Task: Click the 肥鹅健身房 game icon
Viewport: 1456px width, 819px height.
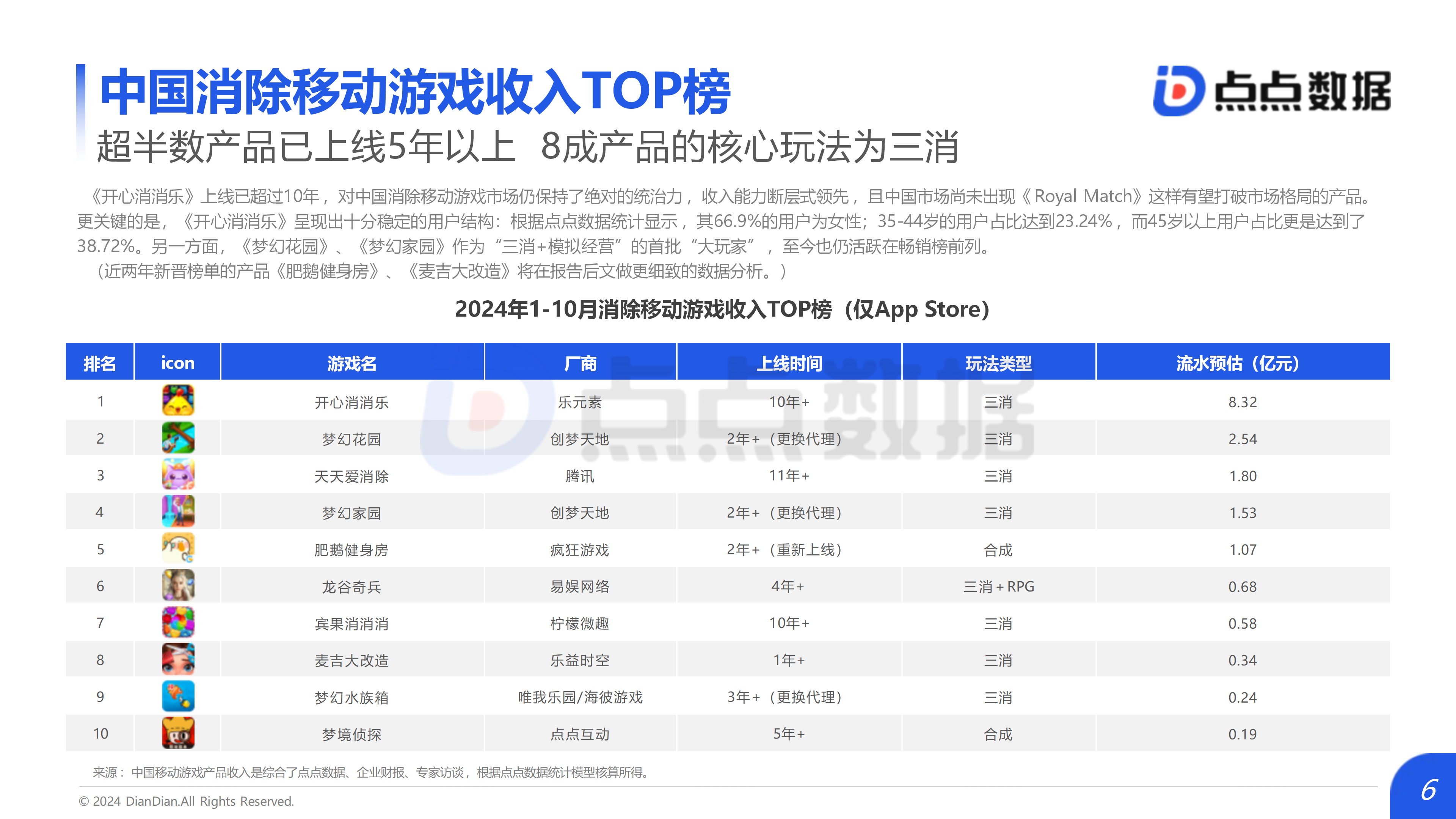Action: click(178, 548)
